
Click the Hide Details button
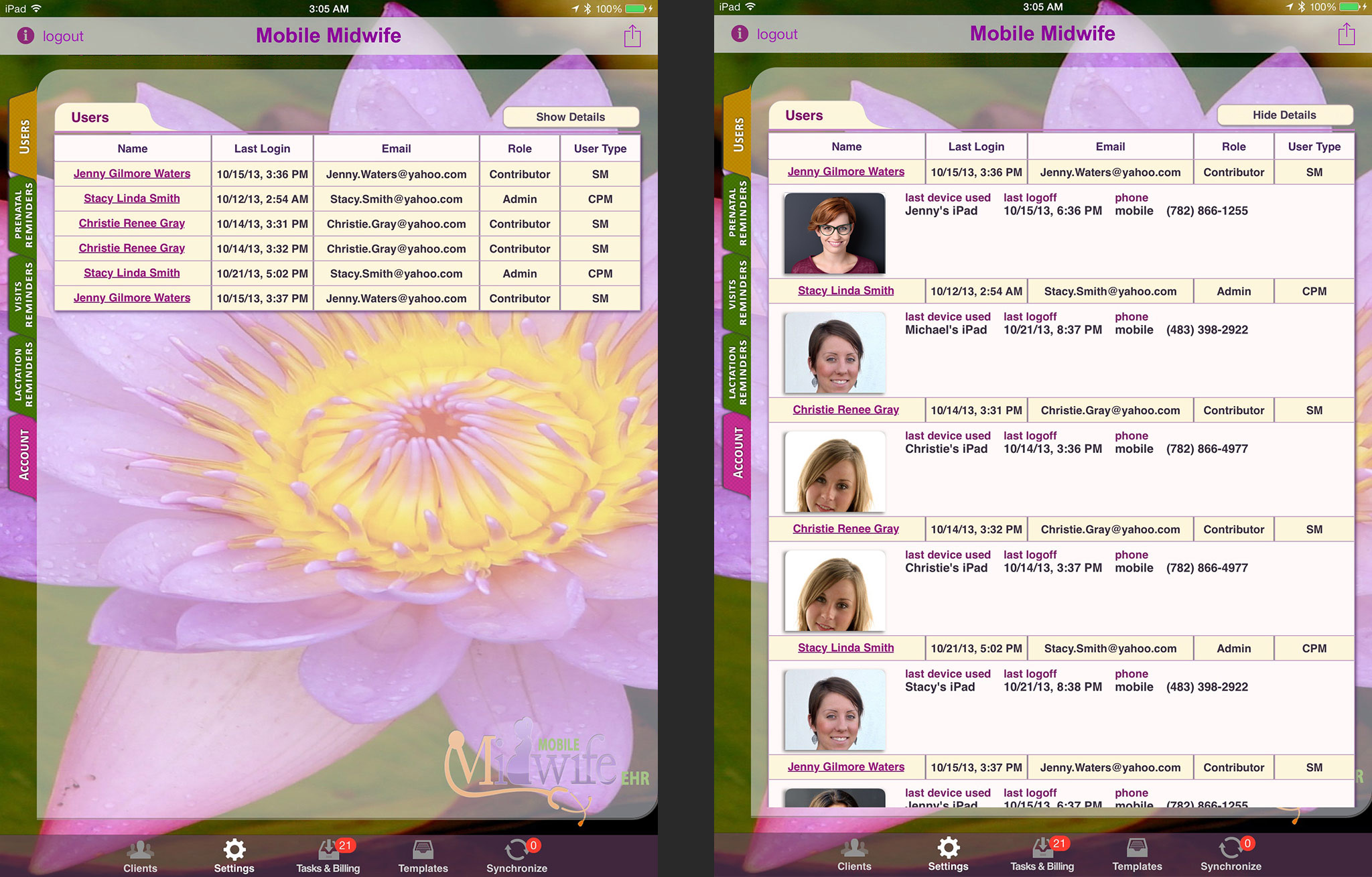[x=1285, y=115]
